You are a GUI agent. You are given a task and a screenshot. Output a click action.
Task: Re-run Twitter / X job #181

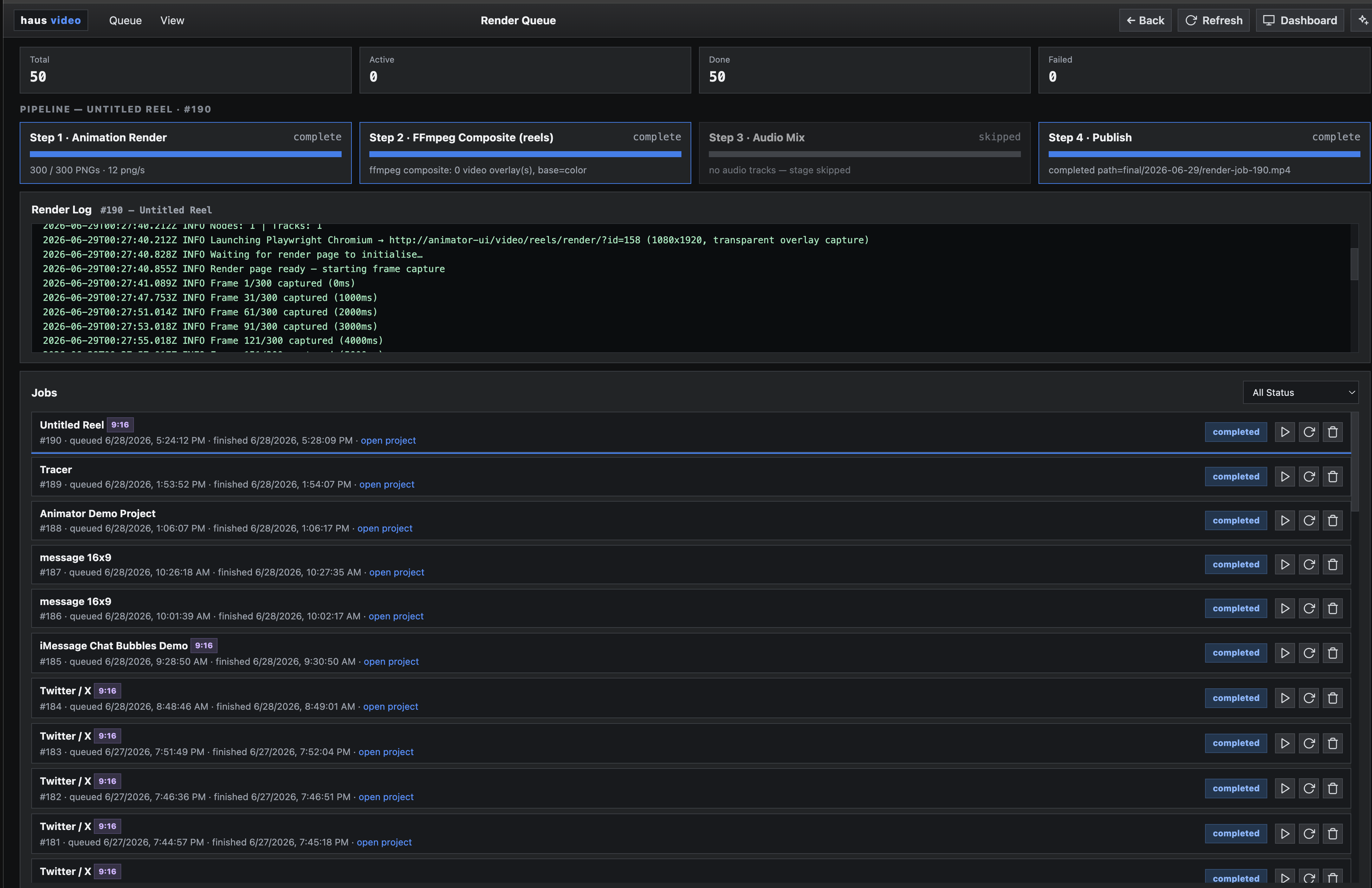(1309, 833)
